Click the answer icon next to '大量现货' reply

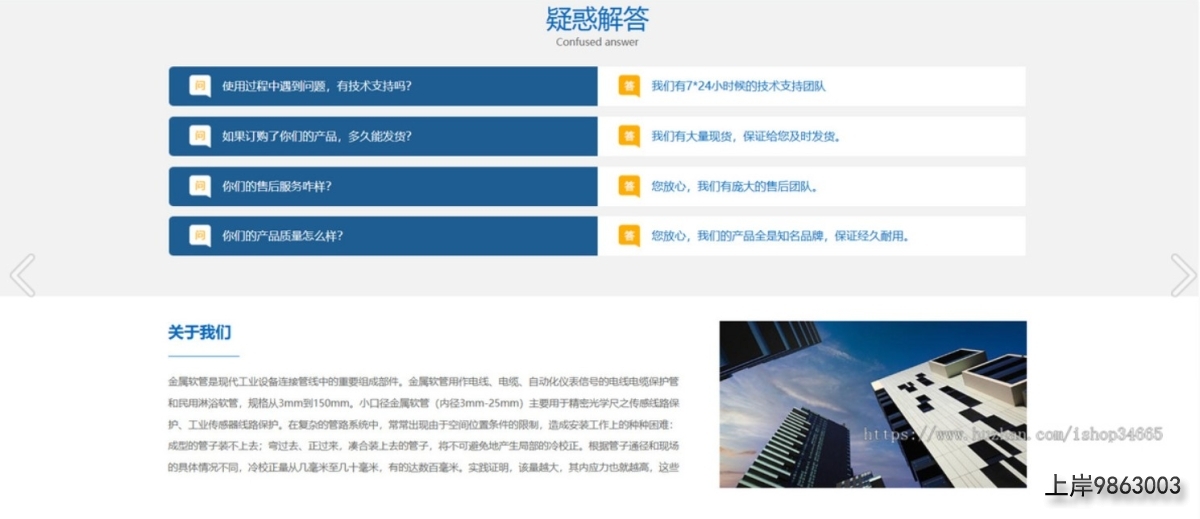[x=629, y=136]
